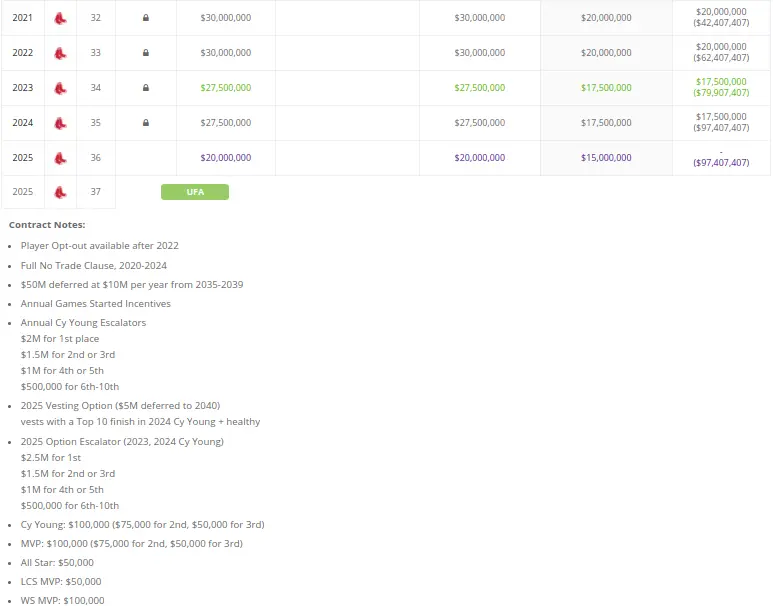Click the Red Sox logo beside age 37
Viewport: 773px width, 606px height.
pyautogui.click(x=60, y=192)
